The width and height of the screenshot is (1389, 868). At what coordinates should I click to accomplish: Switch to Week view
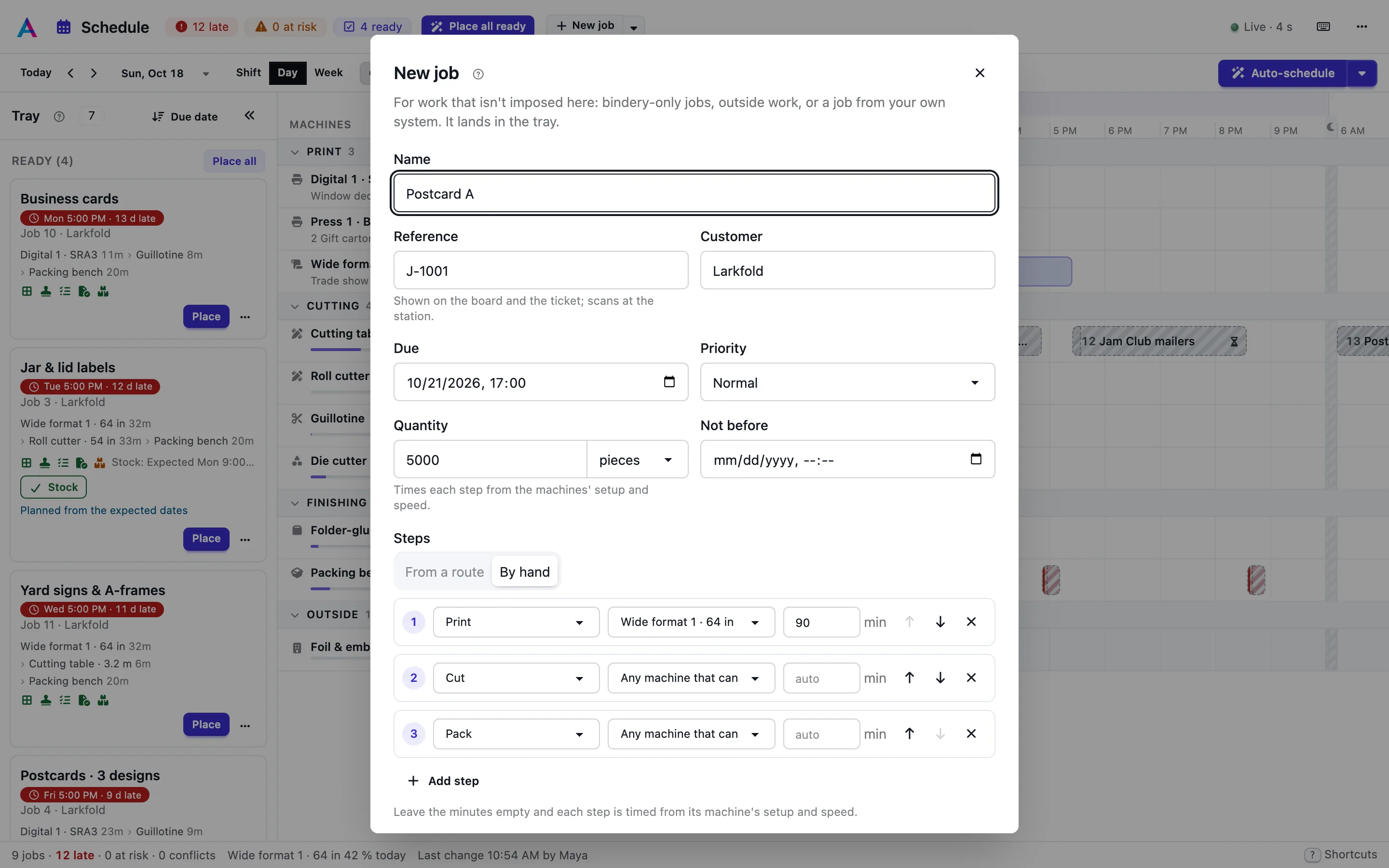pyautogui.click(x=328, y=73)
